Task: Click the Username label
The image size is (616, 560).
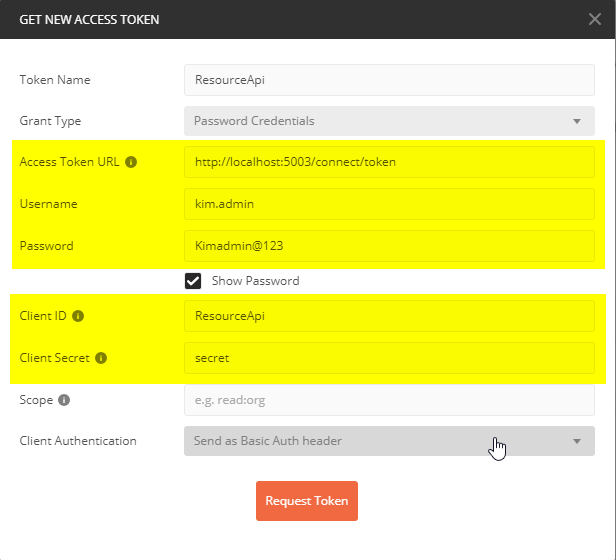Action: coord(49,204)
